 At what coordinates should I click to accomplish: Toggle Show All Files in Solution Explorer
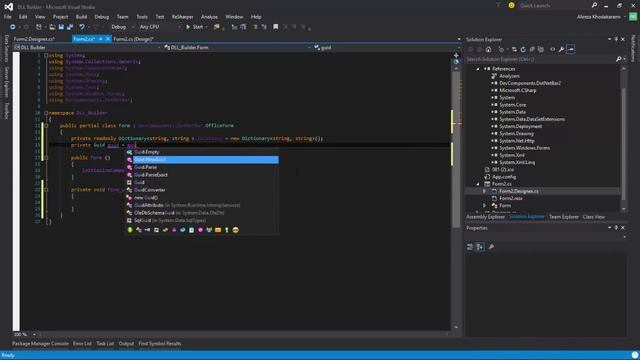(x=541, y=49)
